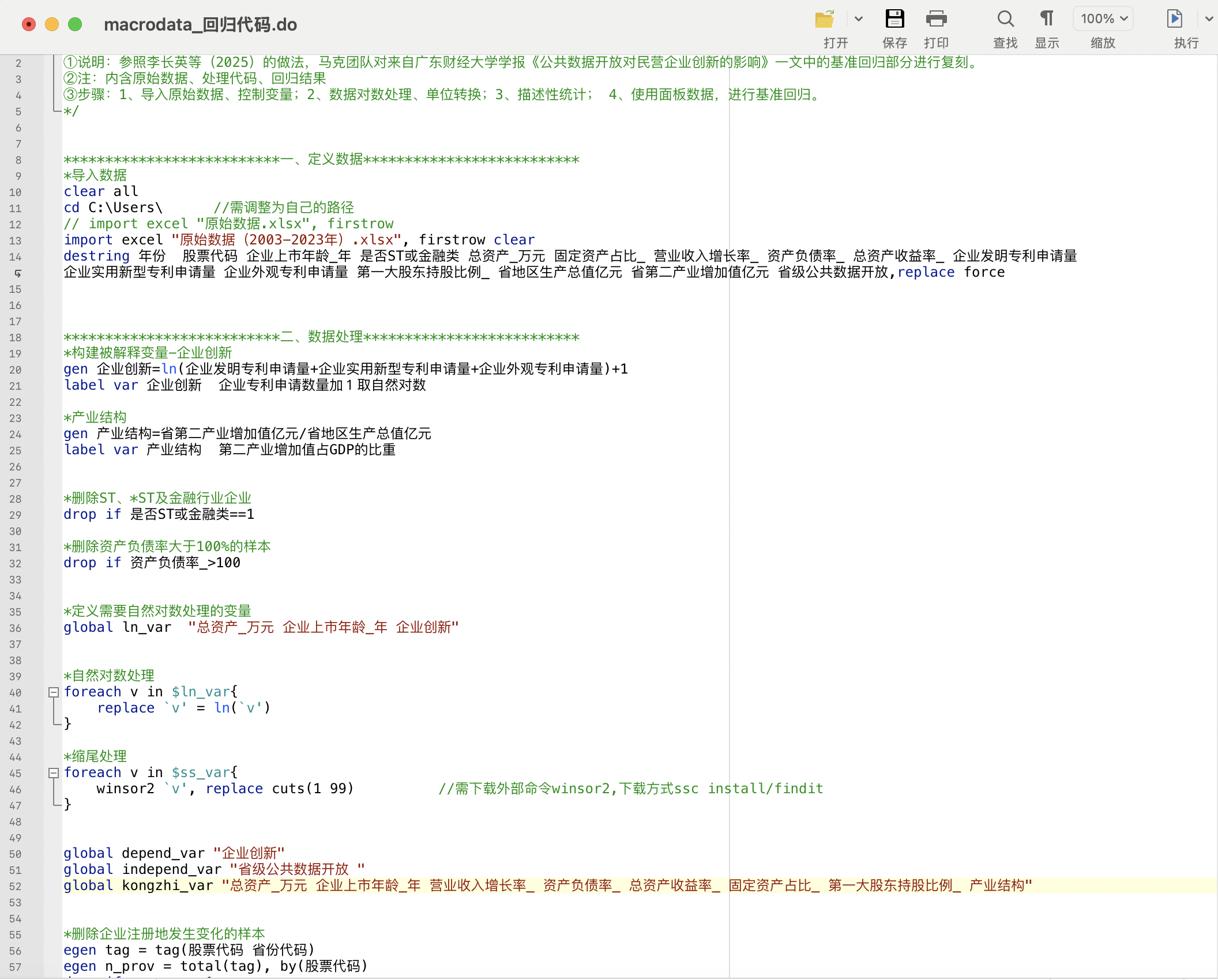The height and width of the screenshot is (980, 1218).
Task: Open Find with the magnifier icon
Action: pos(1005,20)
